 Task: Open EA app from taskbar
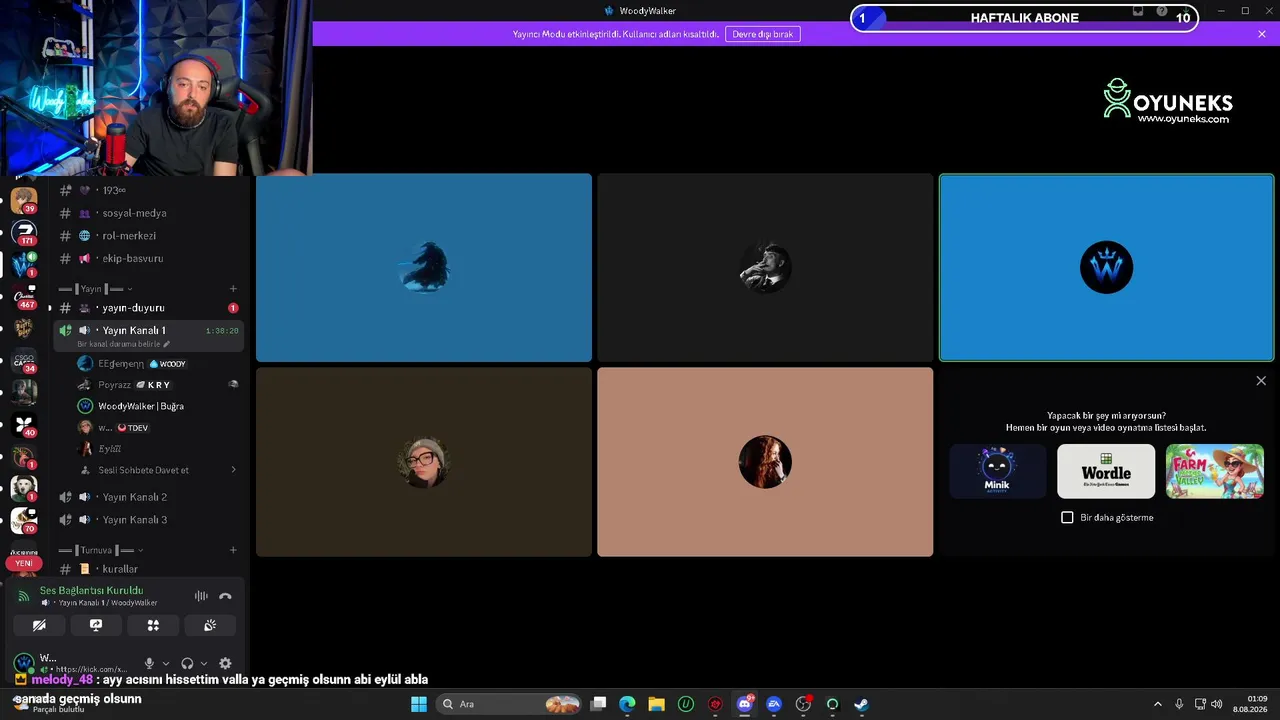pyautogui.click(x=773, y=704)
